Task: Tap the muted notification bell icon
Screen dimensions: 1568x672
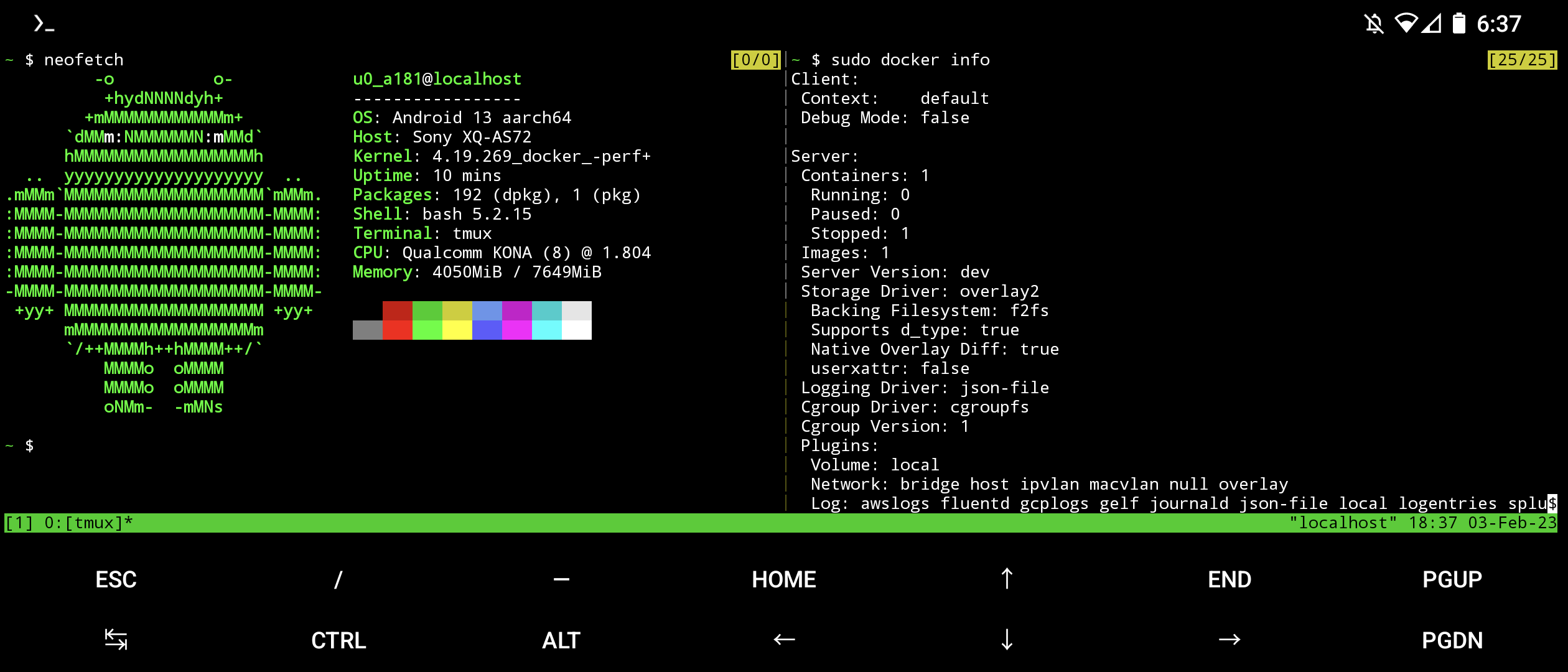Action: pos(1374,24)
